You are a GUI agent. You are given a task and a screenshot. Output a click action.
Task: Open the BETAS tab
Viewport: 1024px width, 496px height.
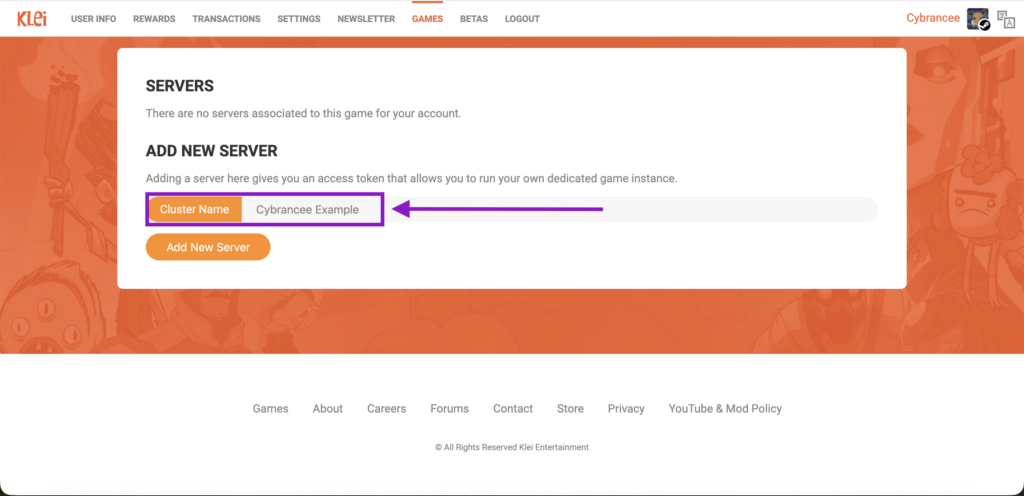[x=473, y=19]
